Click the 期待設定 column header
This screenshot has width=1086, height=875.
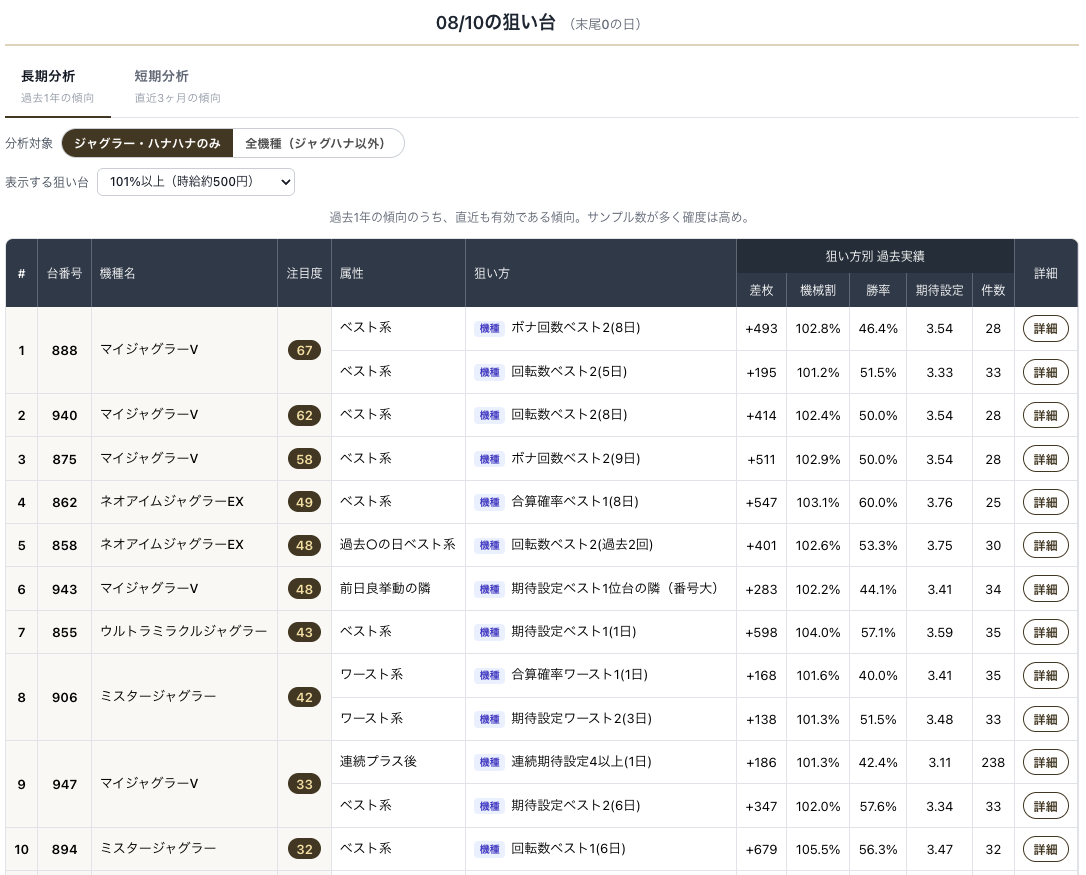939,290
